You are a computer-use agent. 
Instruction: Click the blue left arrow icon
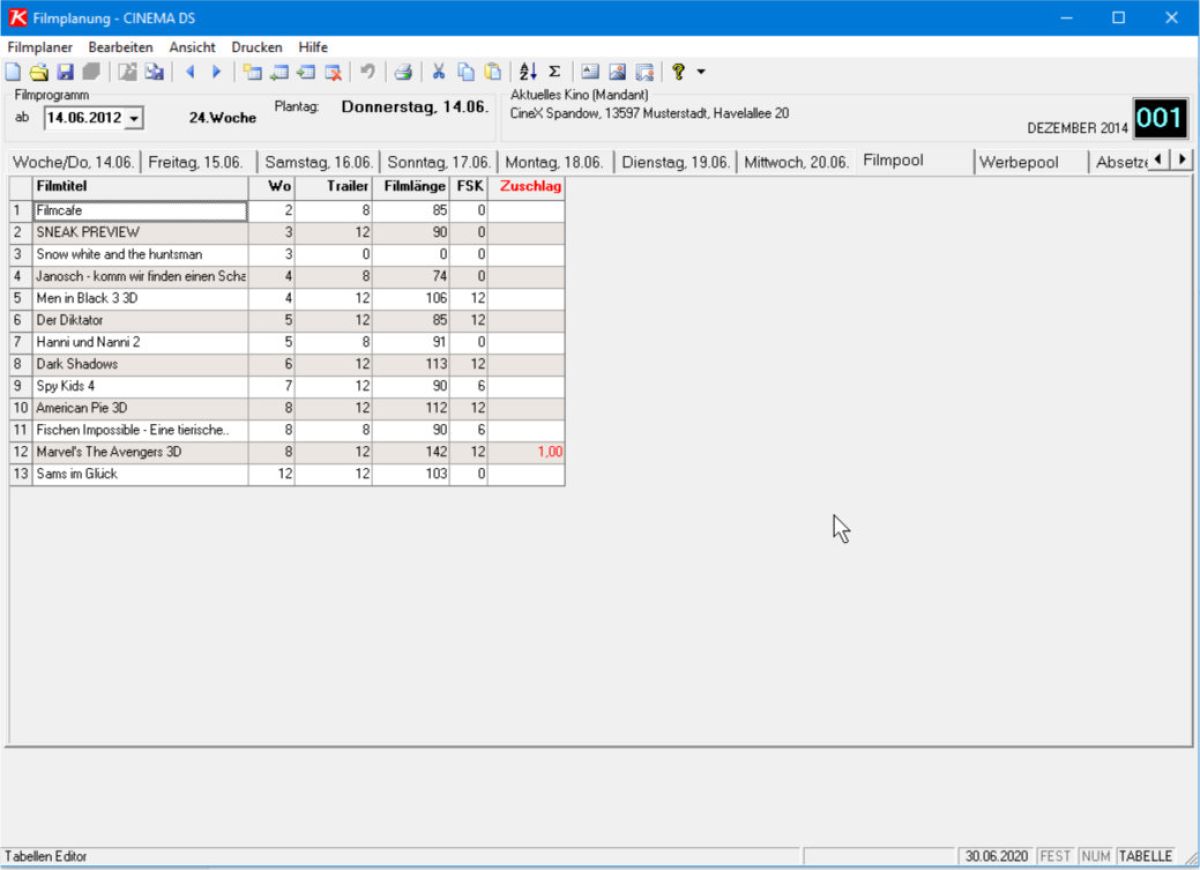pos(190,72)
